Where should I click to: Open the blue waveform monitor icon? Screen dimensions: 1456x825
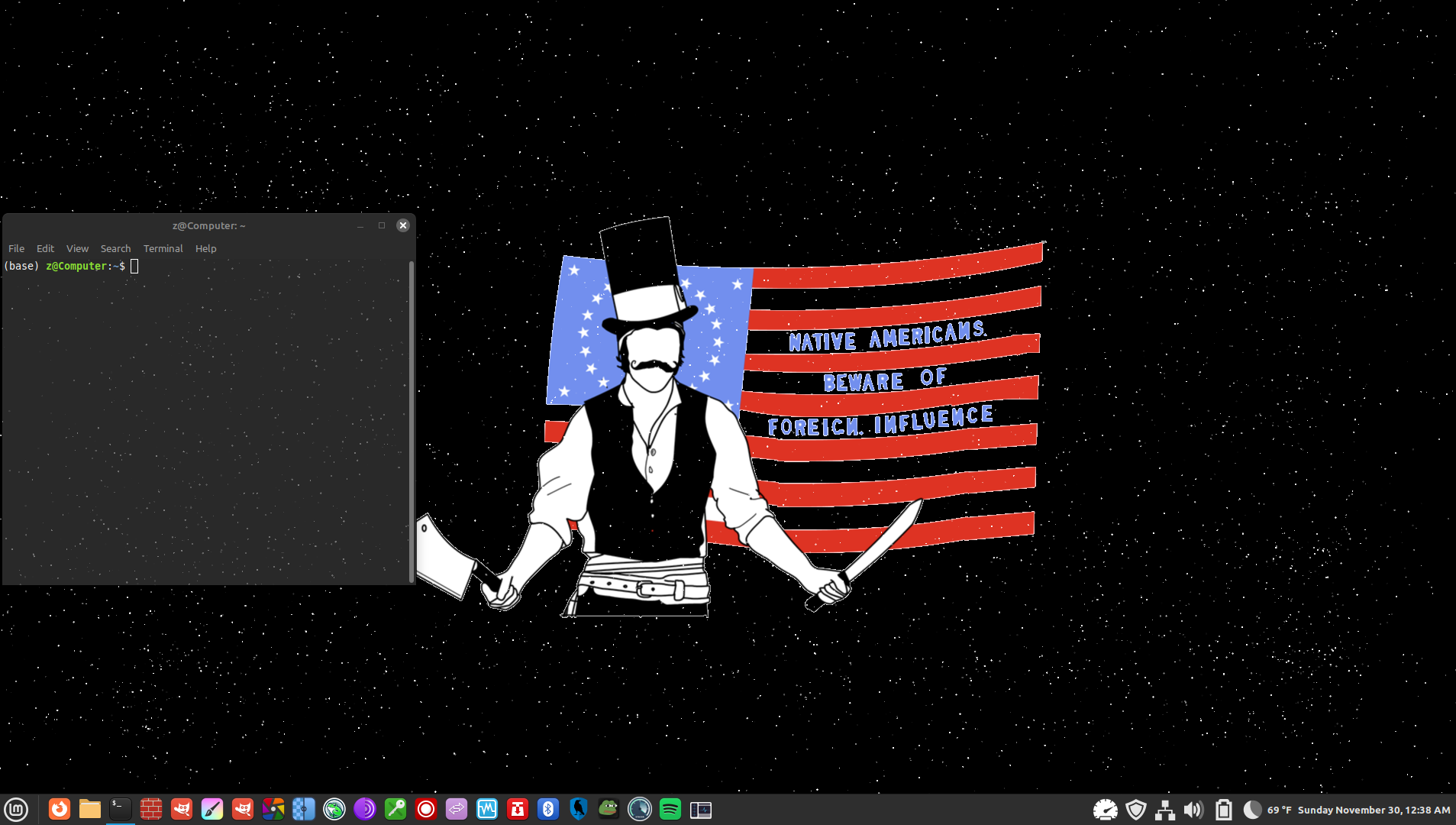click(x=487, y=809)
